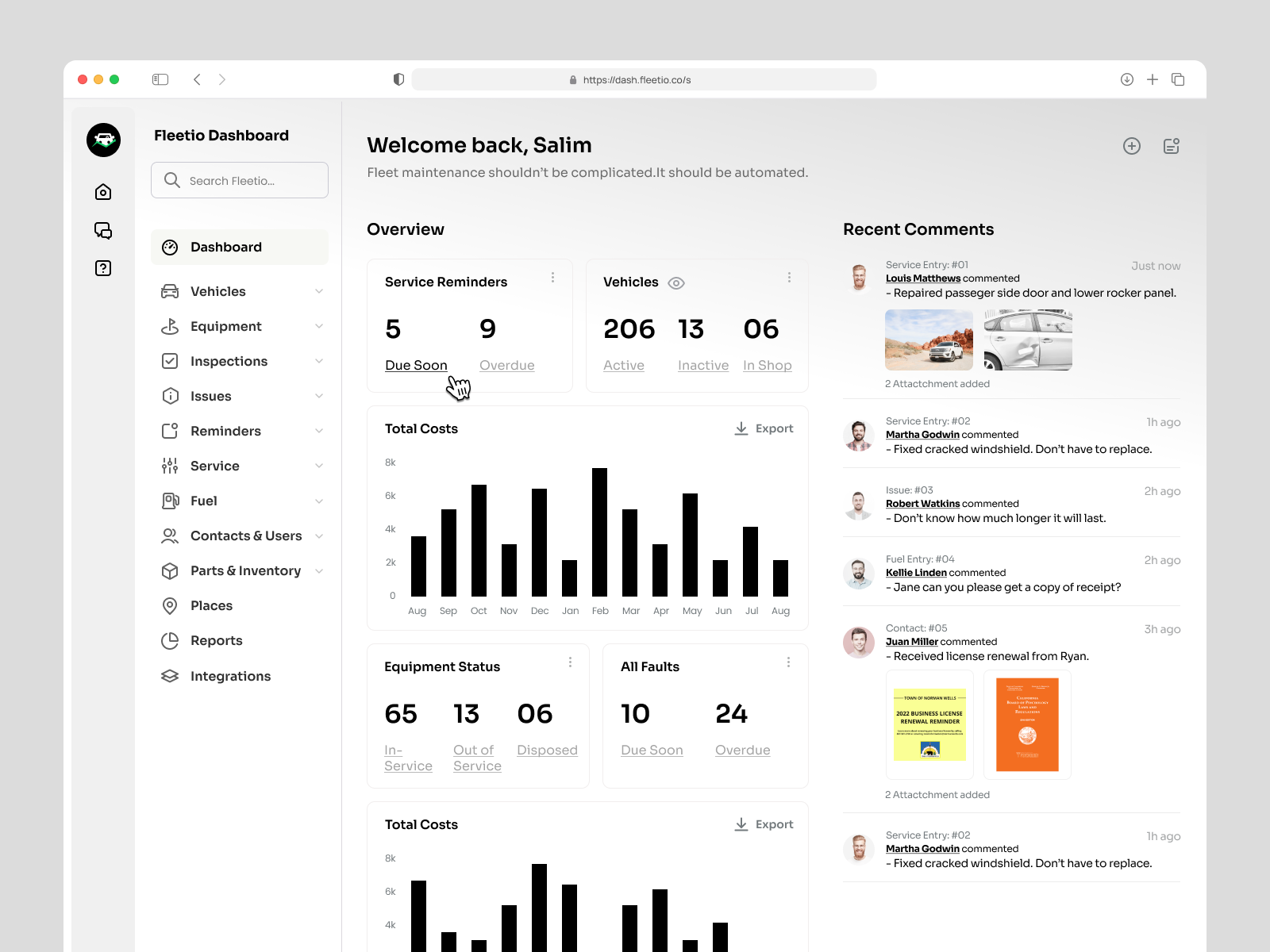Click inside the Search Fleetio field

pyautogui.click(x=238, y=180)
